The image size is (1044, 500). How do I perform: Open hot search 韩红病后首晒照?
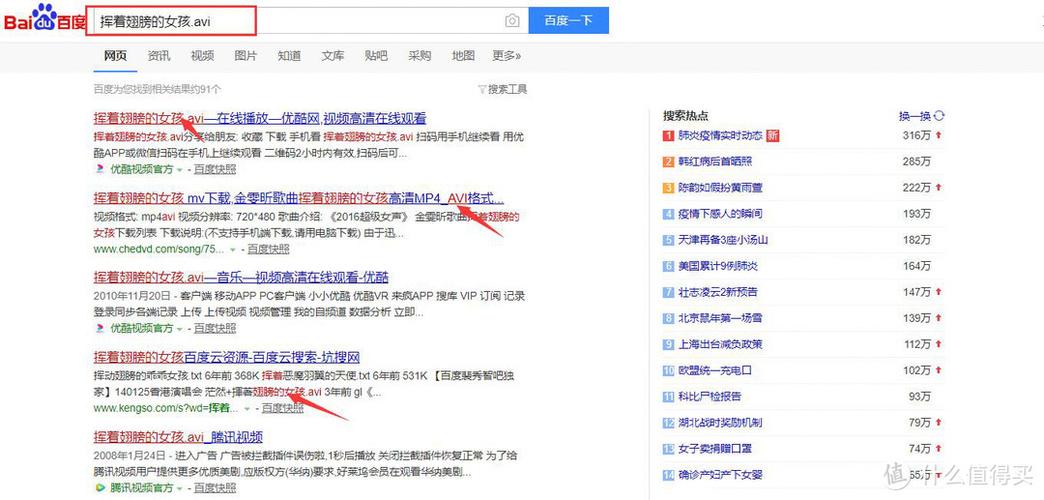pyautogui.click(x=715, y=162)
